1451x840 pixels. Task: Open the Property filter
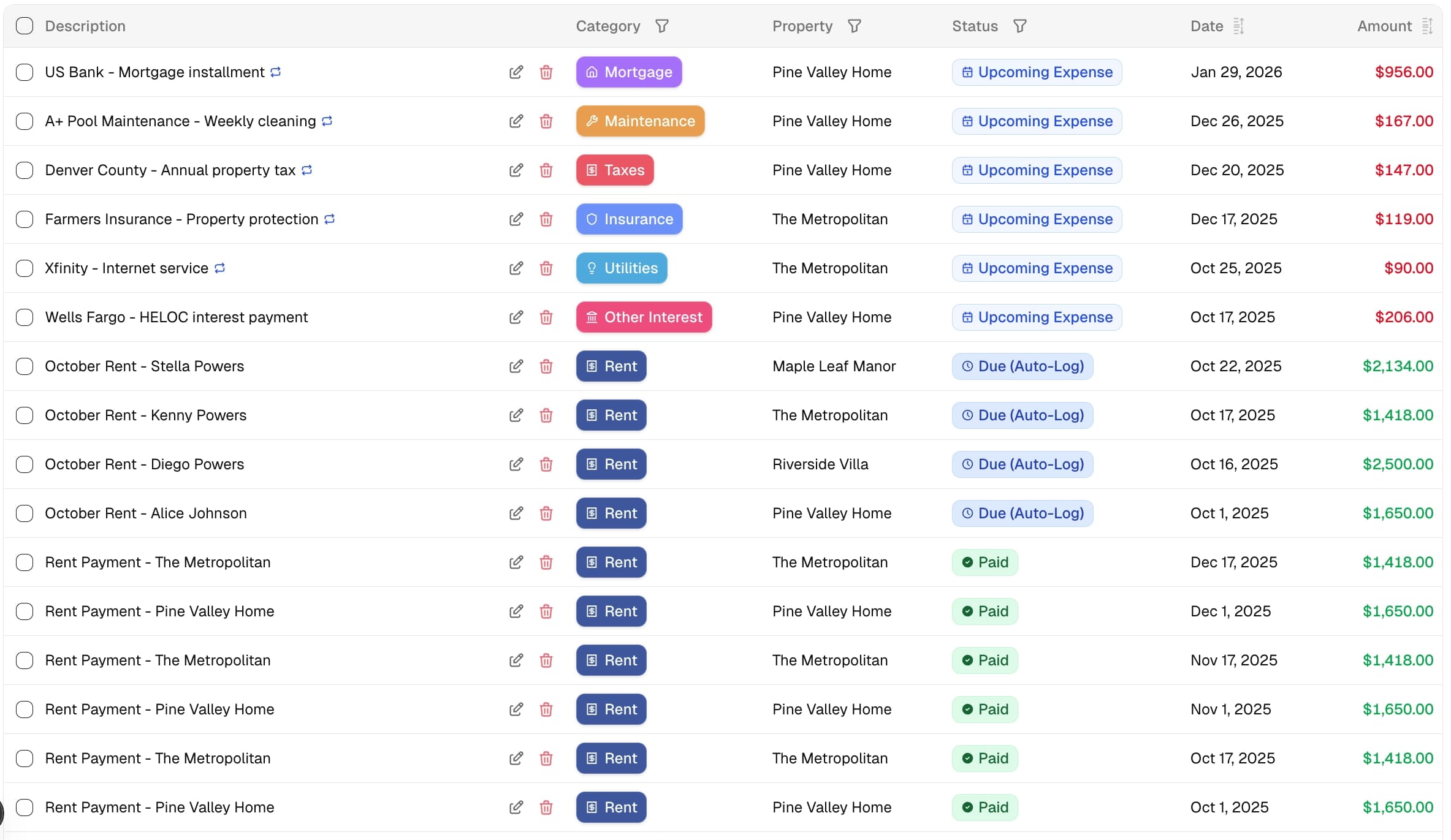(854, 26)
